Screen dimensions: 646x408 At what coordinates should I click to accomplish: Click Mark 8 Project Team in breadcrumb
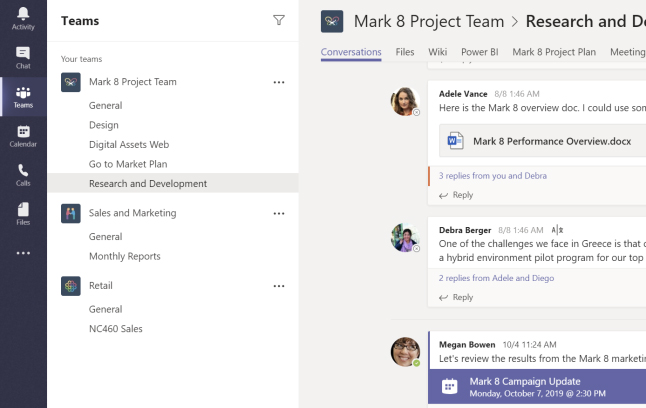[x=429, y=21]
